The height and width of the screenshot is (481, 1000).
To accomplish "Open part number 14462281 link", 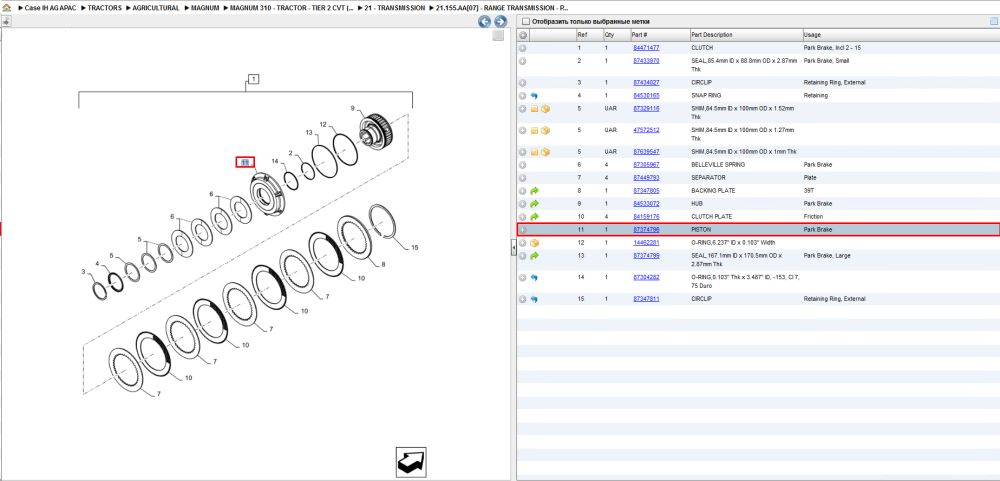I will click(x=646, y=243).
